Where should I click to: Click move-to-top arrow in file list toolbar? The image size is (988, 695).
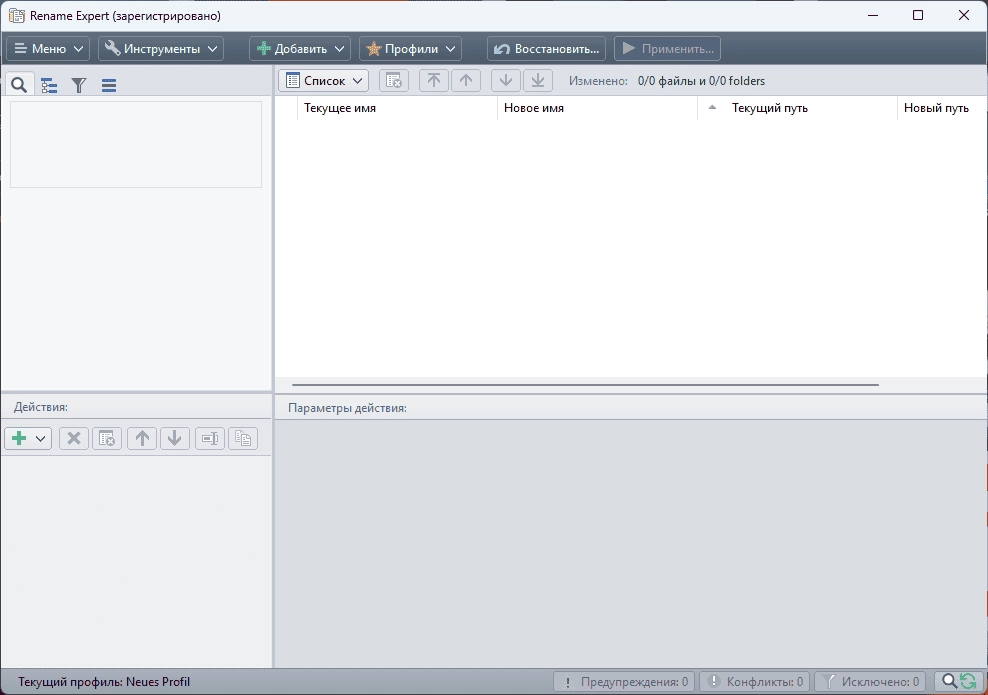434,81
